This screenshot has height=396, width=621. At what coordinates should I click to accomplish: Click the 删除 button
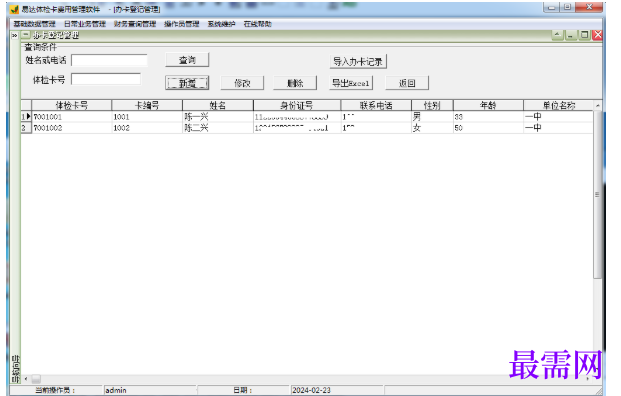click(295, 83)
